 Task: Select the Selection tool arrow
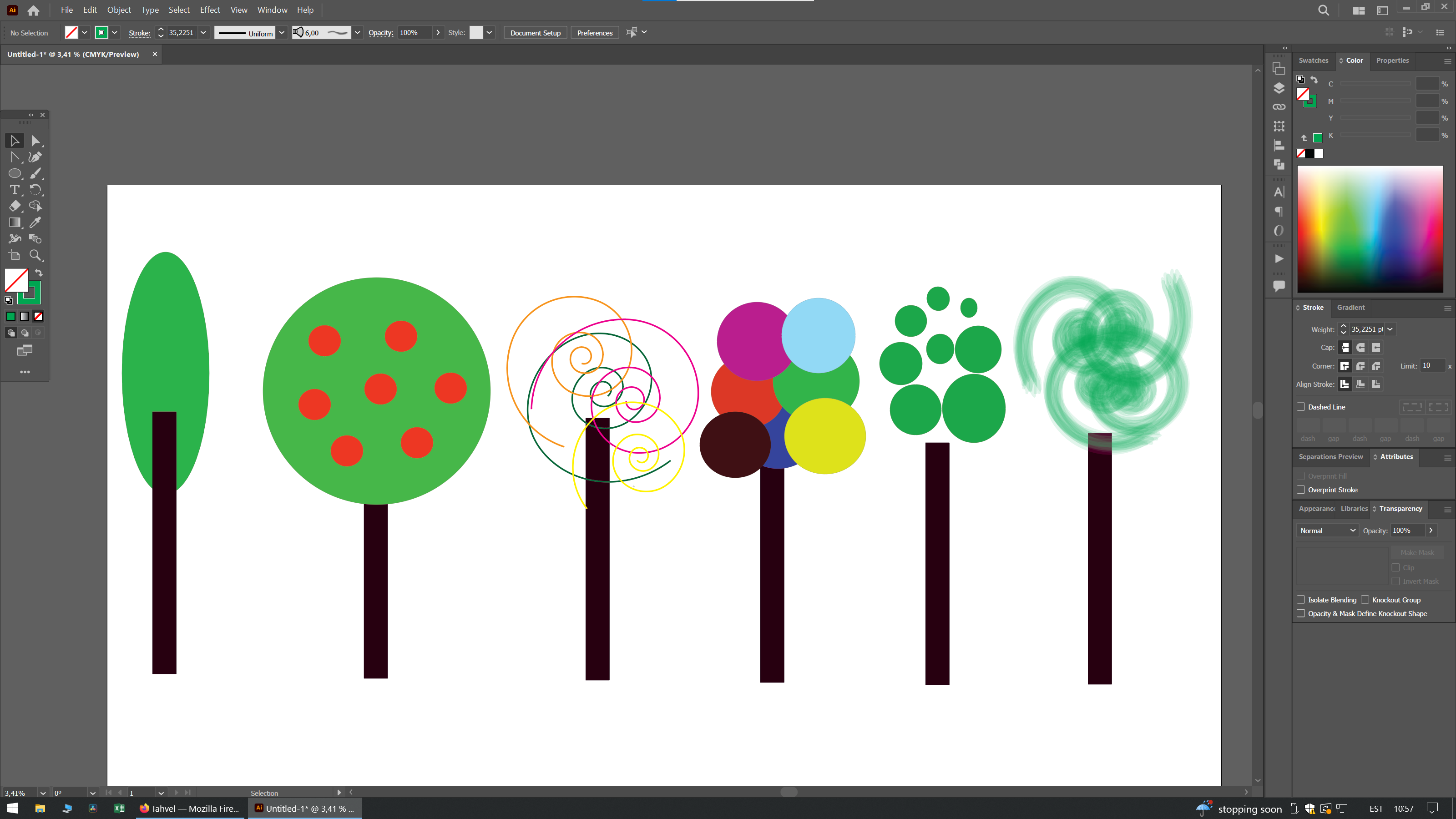click(15, 140)
